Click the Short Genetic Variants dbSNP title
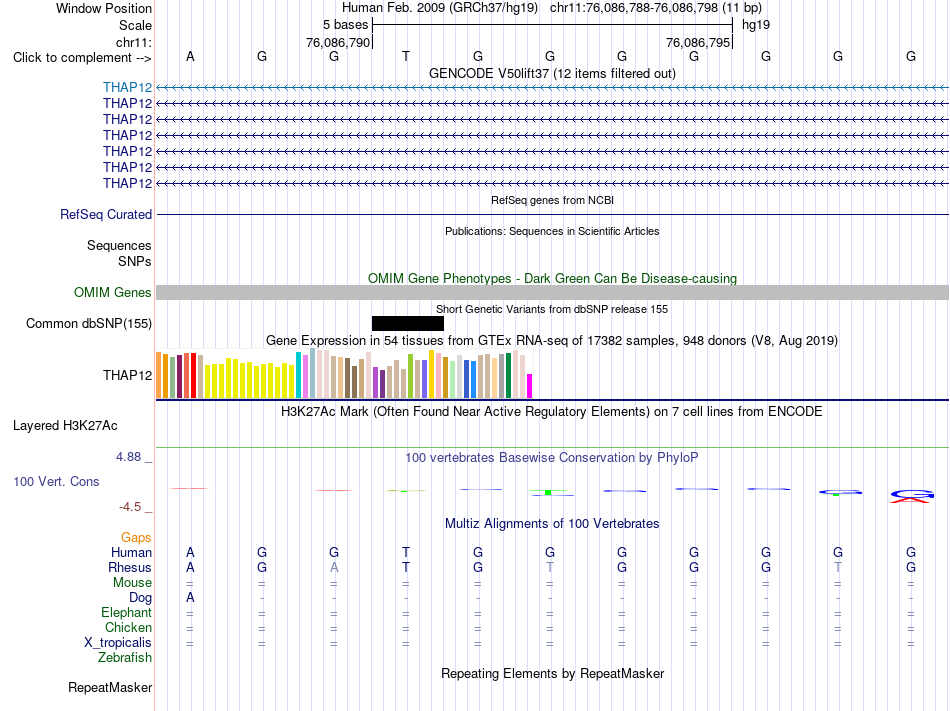This screenshot has width=950, height=711. (x=552, y=309)
